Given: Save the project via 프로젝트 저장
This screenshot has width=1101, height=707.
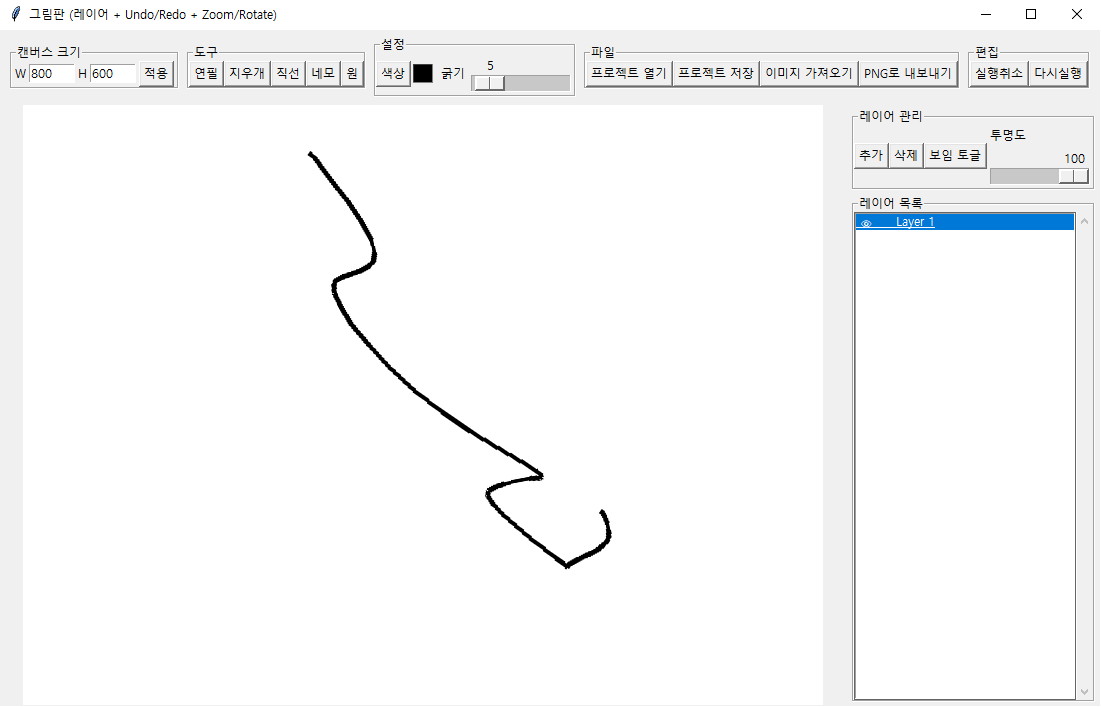Looking at the screenshot, I should tap(716, 74).
